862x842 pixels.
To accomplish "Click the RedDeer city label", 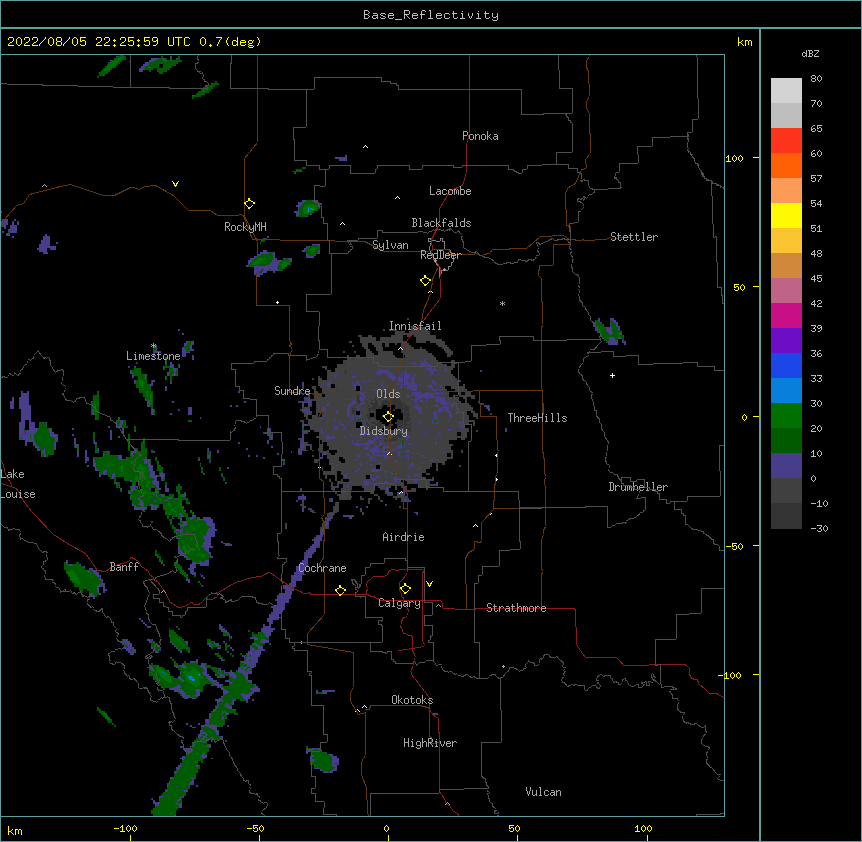I will [440, 255].
